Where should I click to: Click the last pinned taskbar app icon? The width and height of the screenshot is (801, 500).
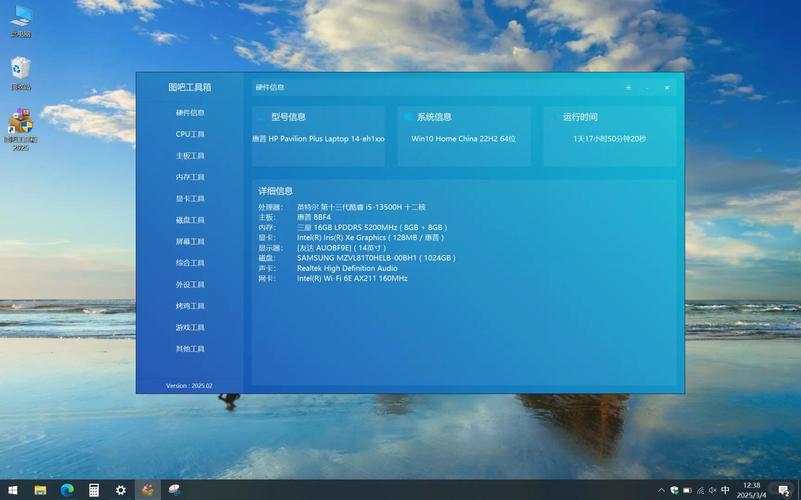point(175,490)
